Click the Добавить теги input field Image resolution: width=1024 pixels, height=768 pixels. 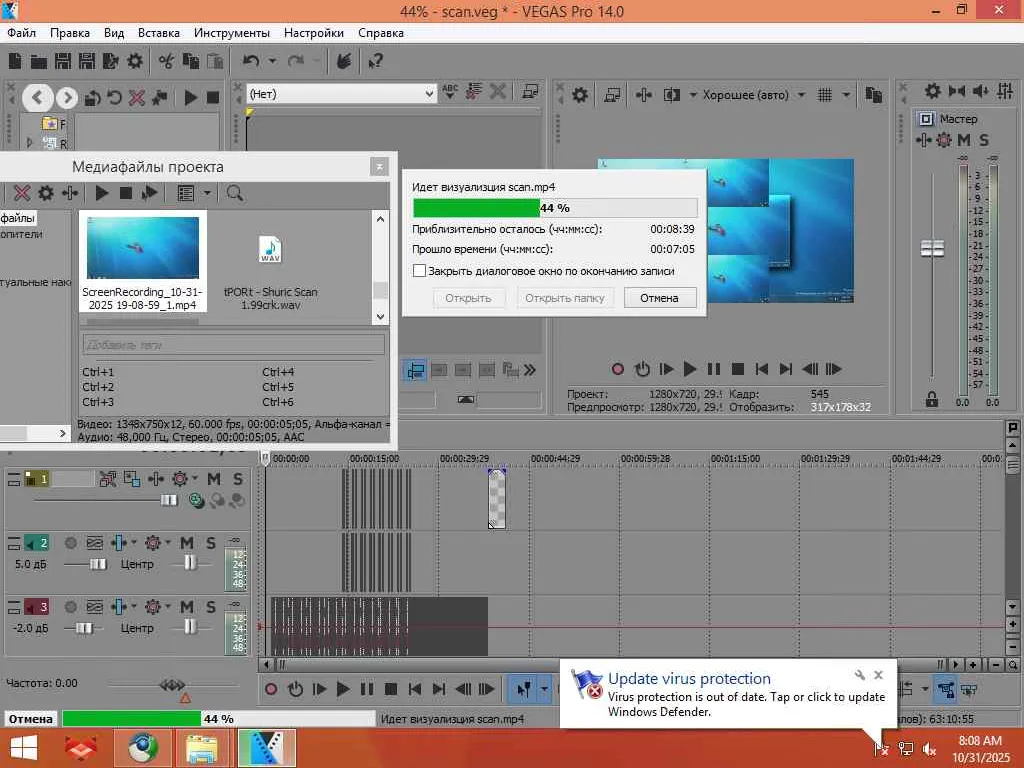click(x=234, y=345)
